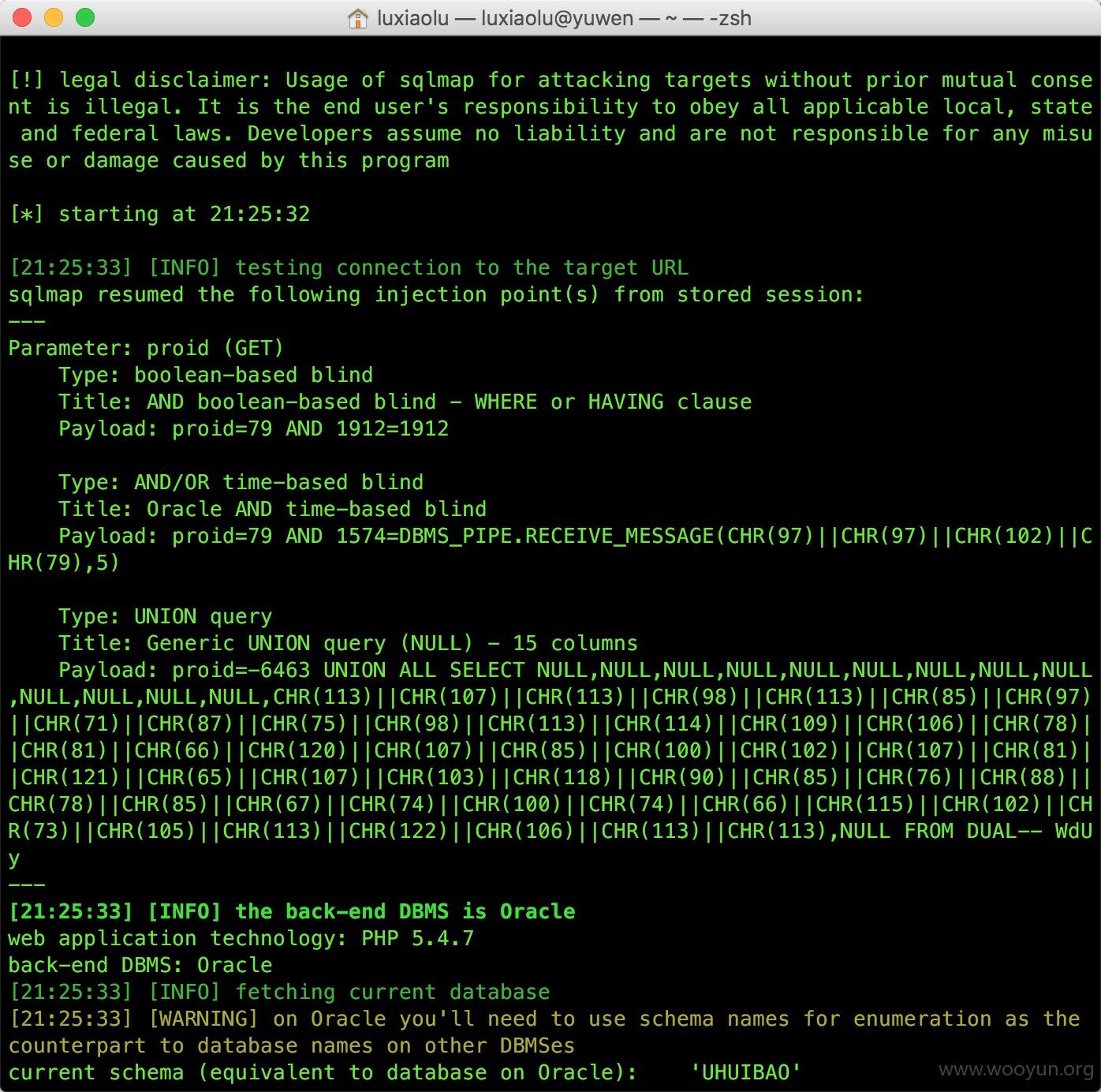
Task: Maximize the terminal with the green button
Action: point(85,17)
